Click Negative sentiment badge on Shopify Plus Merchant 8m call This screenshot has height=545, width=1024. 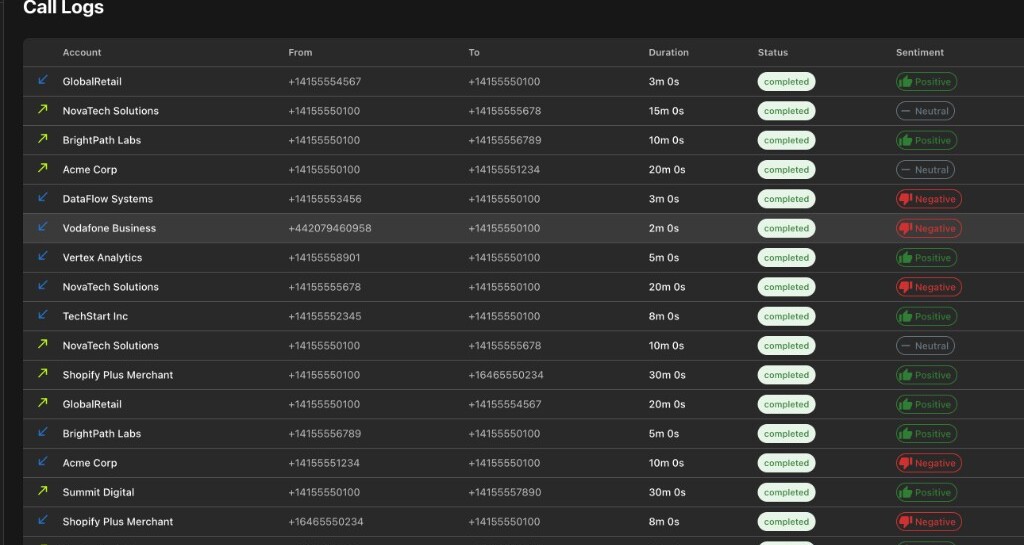click(928, 522)
